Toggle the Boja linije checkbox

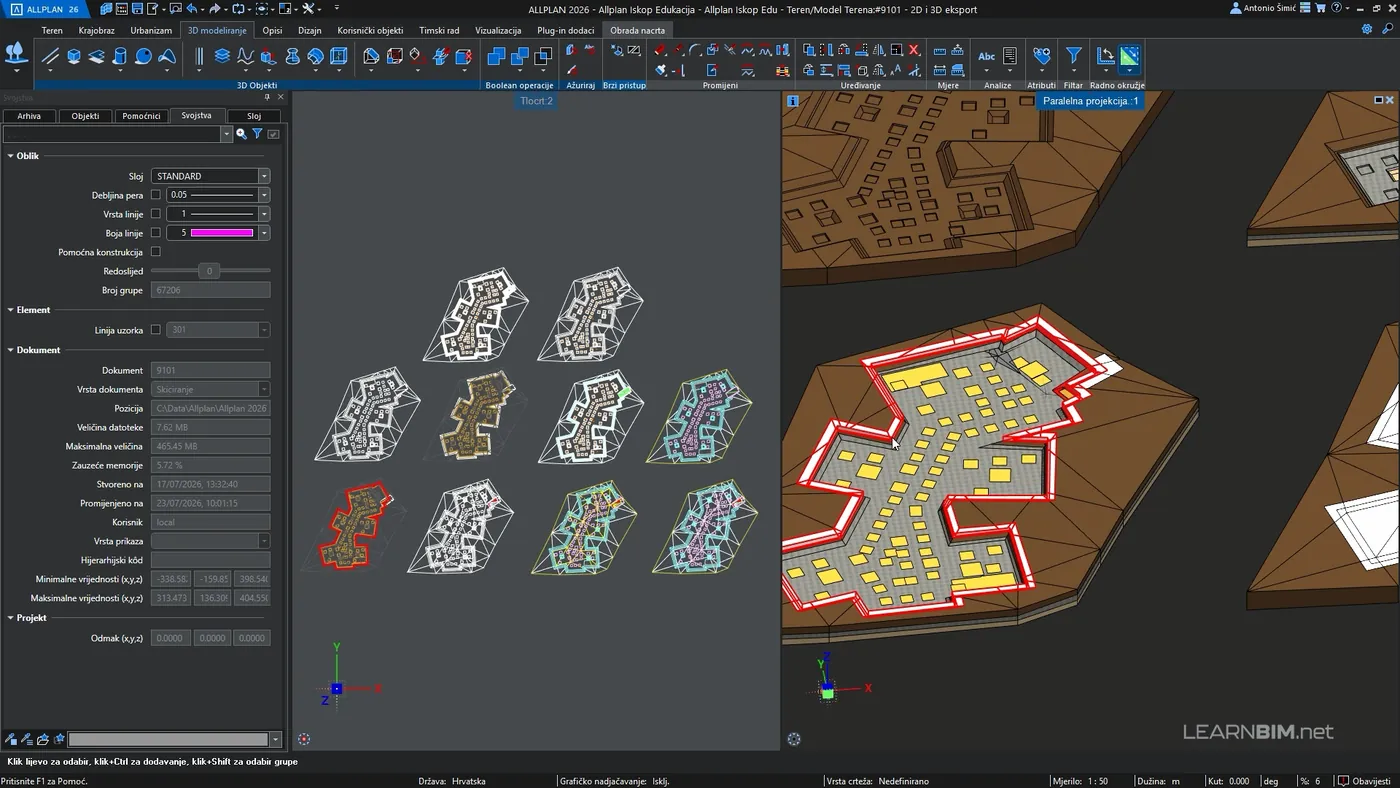155,233
